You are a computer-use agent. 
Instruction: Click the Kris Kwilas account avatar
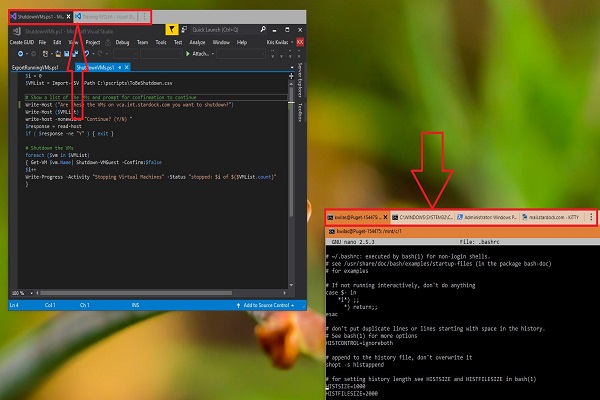pyautogui.click(x=297, y=43)
